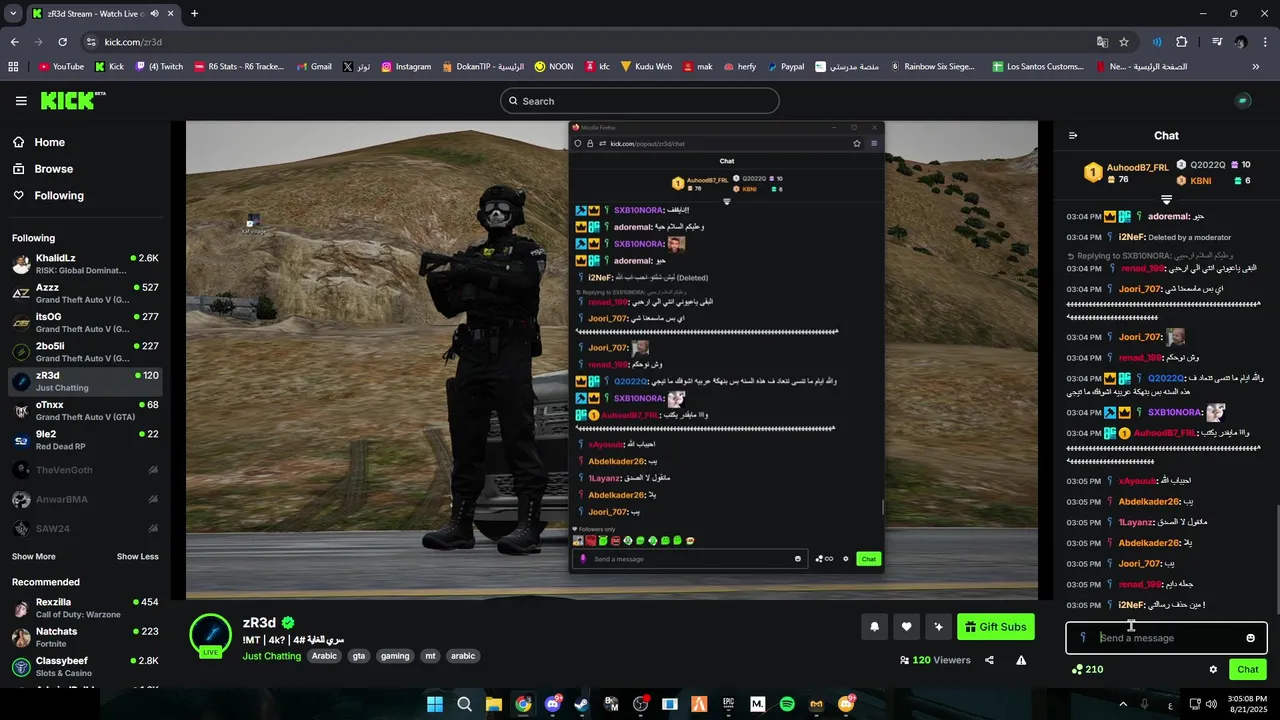
Task: Click the browser tab search dropdown arrow
Action: coord(13,13)
